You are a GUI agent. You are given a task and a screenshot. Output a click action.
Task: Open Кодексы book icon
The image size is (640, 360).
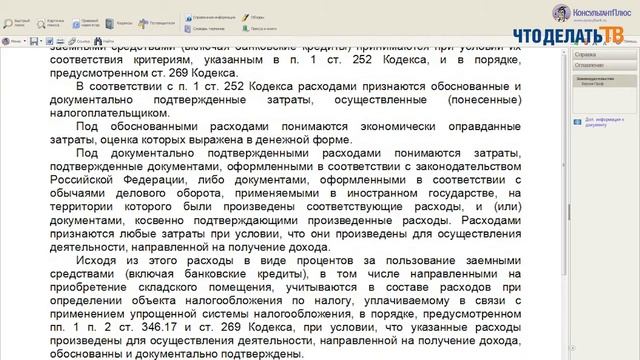(110, 24)
